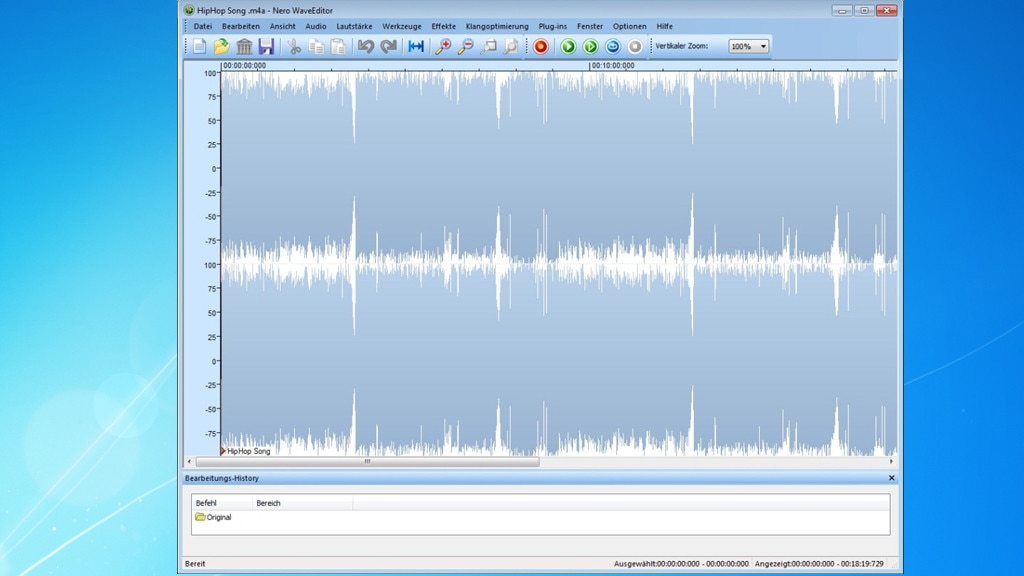Viewport: 1024px width, 576px height.
Task: Copy the waveform selection
Action: click(317, 46)
